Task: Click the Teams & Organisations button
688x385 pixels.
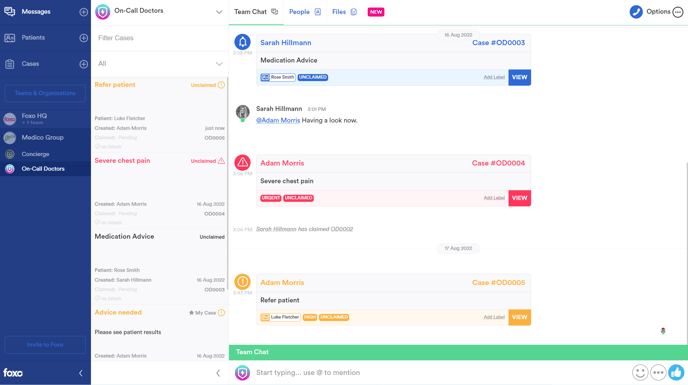Action: pyautogui.click(x=45, y=93)
